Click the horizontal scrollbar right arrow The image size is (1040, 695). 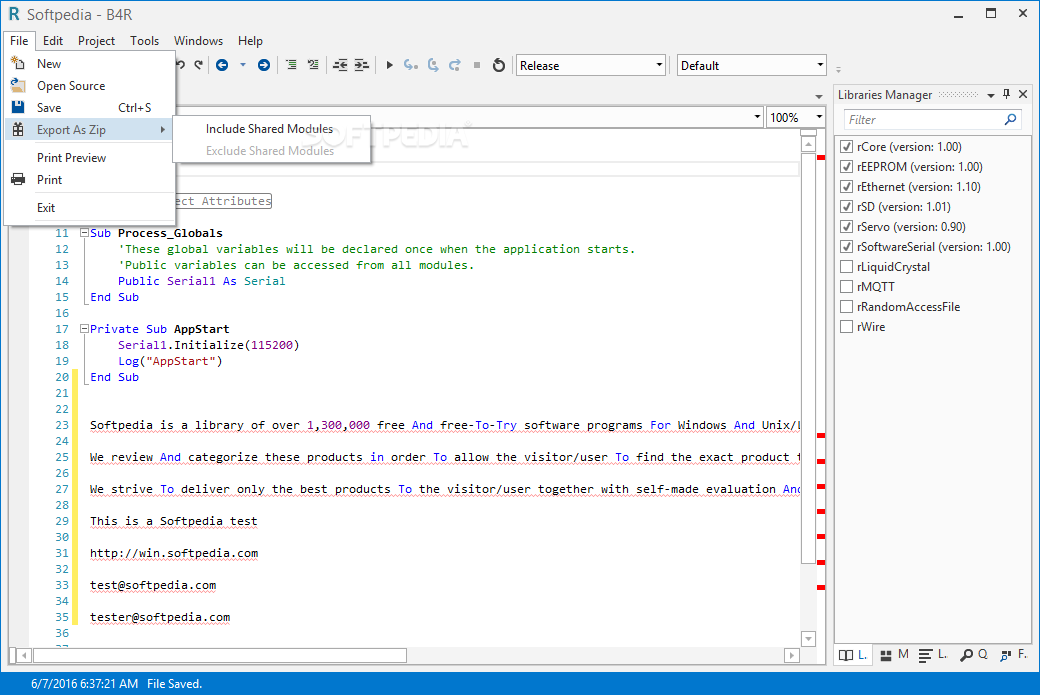pyautogui.click(x=791, y=655)
